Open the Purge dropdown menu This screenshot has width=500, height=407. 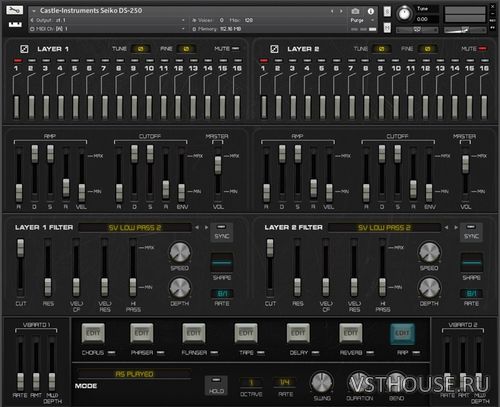coord(362,20)
